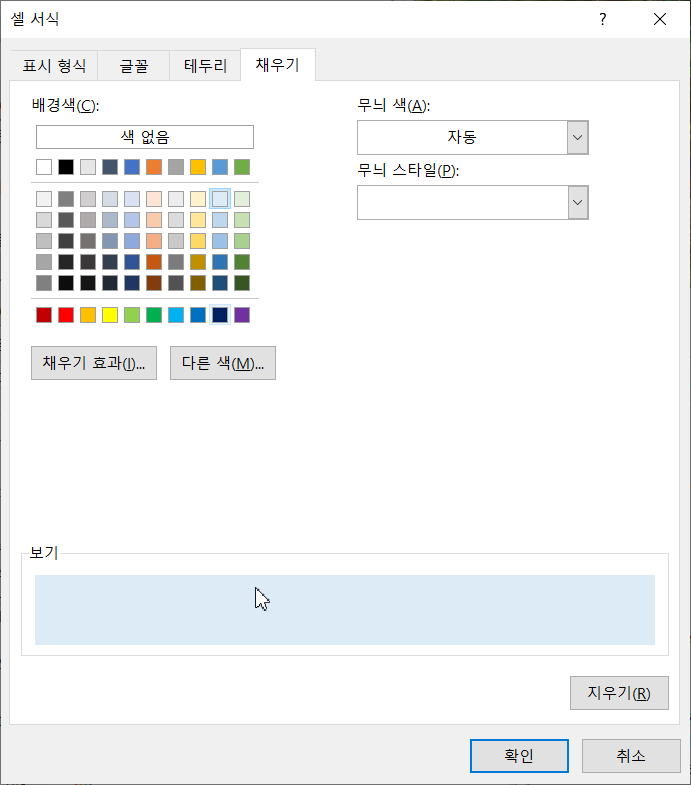Select the green standard color swatch
The image size is (691, 785).
point(154,315)
